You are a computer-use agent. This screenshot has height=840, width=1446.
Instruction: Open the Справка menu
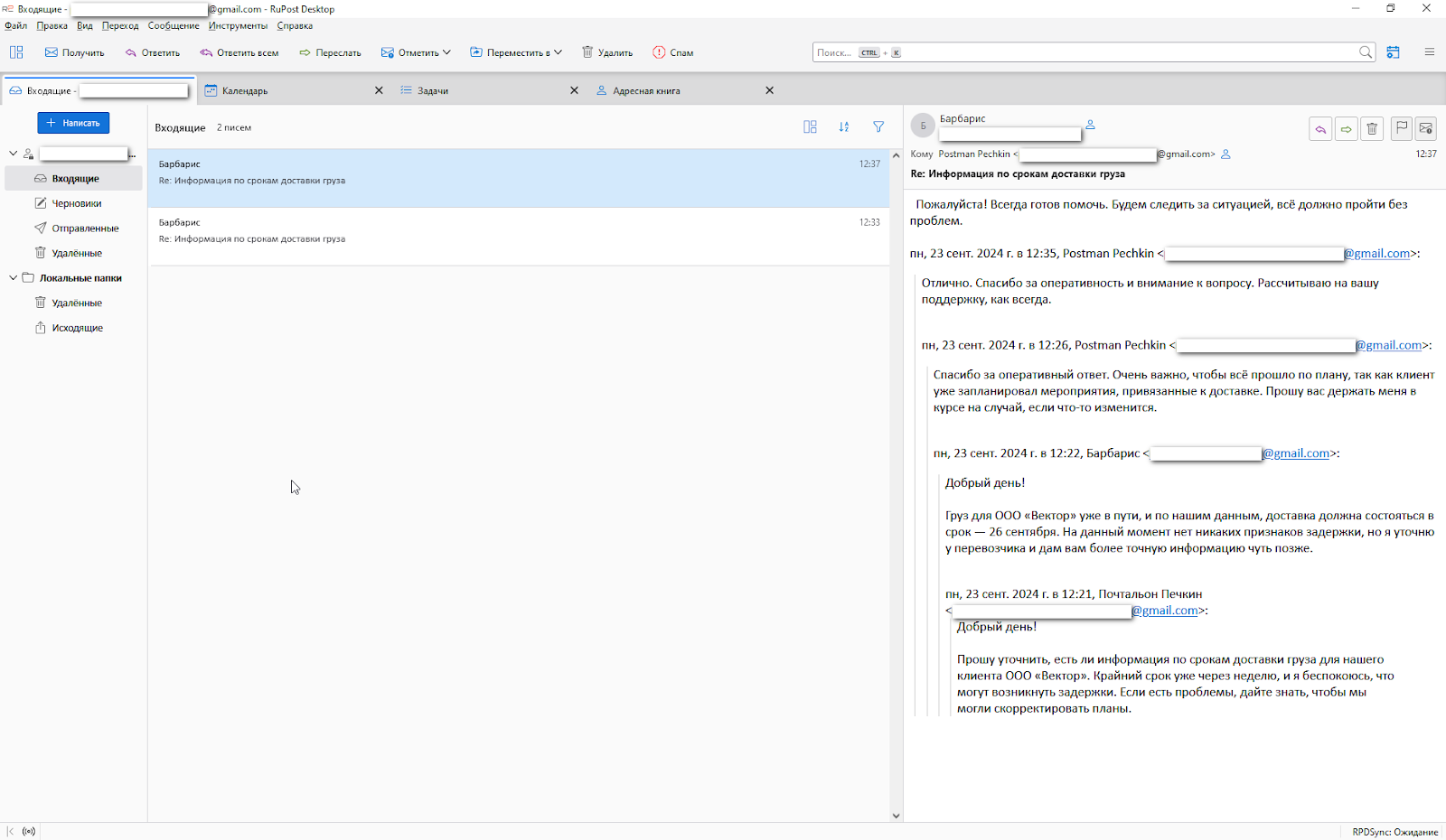[295, 26]
